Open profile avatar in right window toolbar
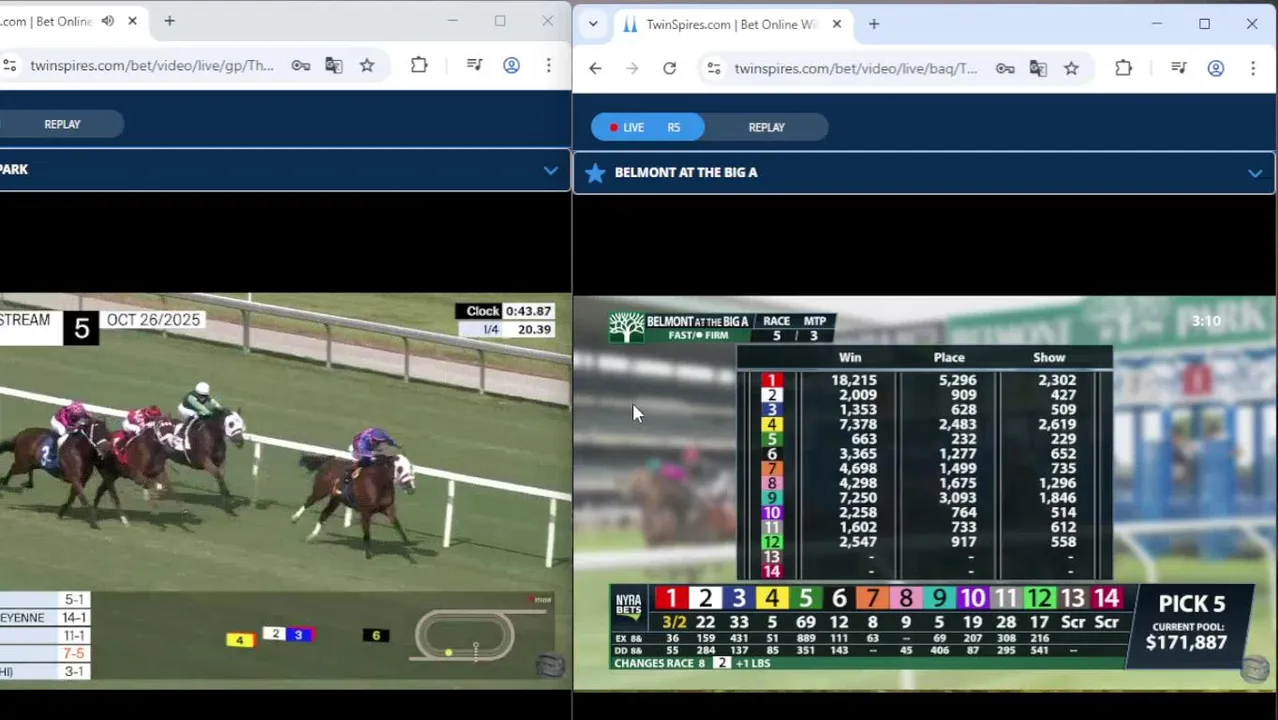The width and height of the screenshot is (1278, 720). (1215, 68)
